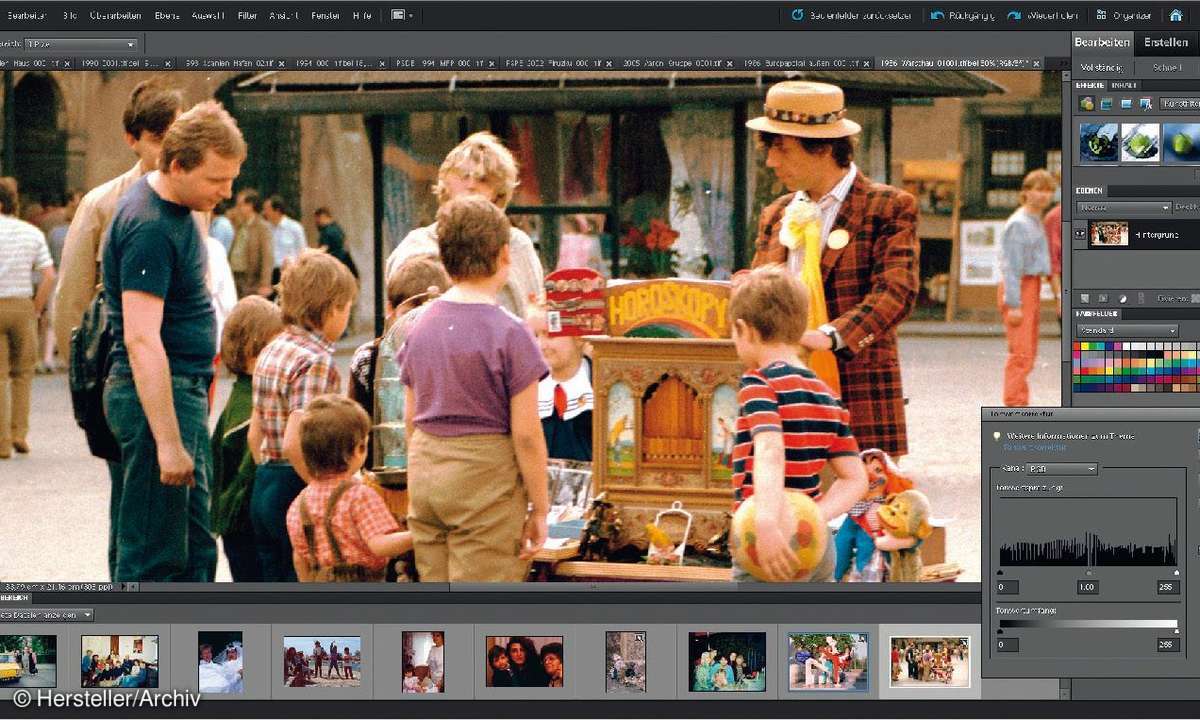Screen dimensions: 1200x720
Task: Select the Vollständig edit mode
Action: click(x=1102, y=67)
